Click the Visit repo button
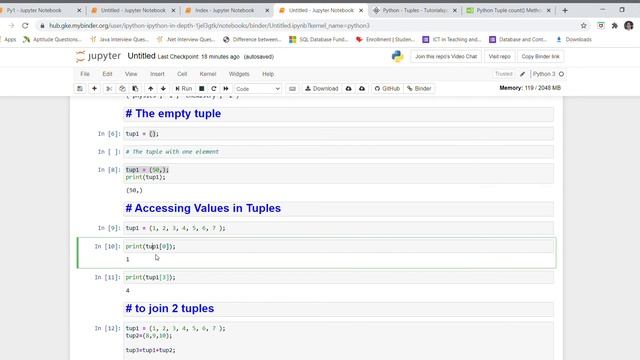 [500, 56]
